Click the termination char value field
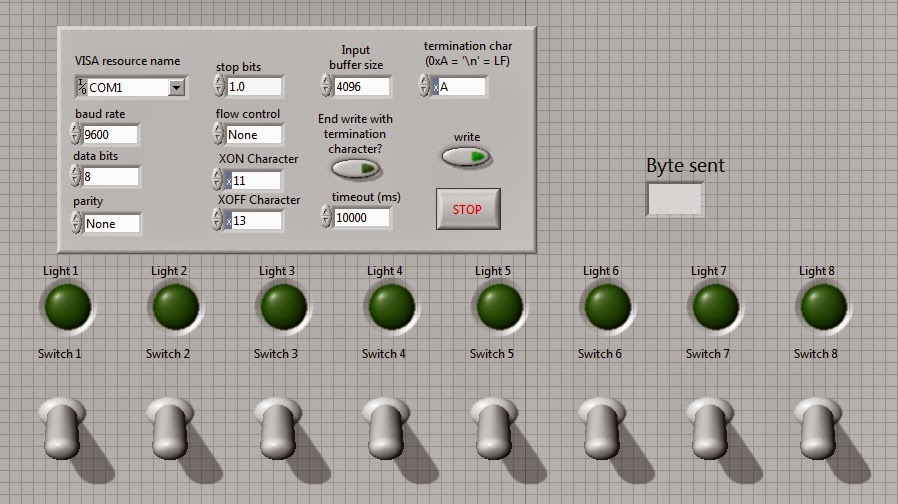This screenshot has height=504, width=898. pos(462,86)
